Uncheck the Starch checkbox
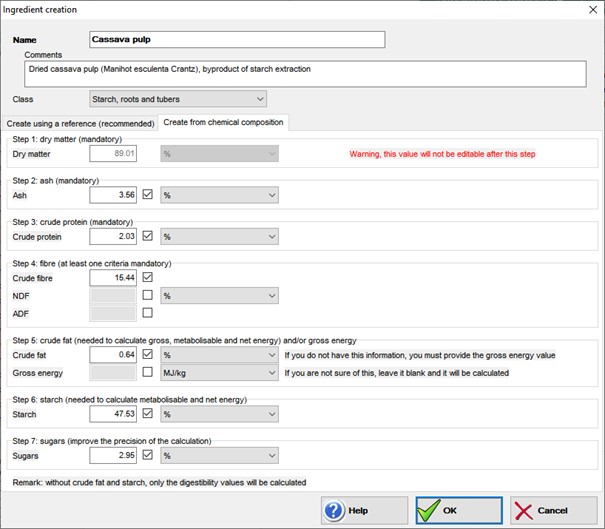Screen dimensions: 605x529 point(147,413)
